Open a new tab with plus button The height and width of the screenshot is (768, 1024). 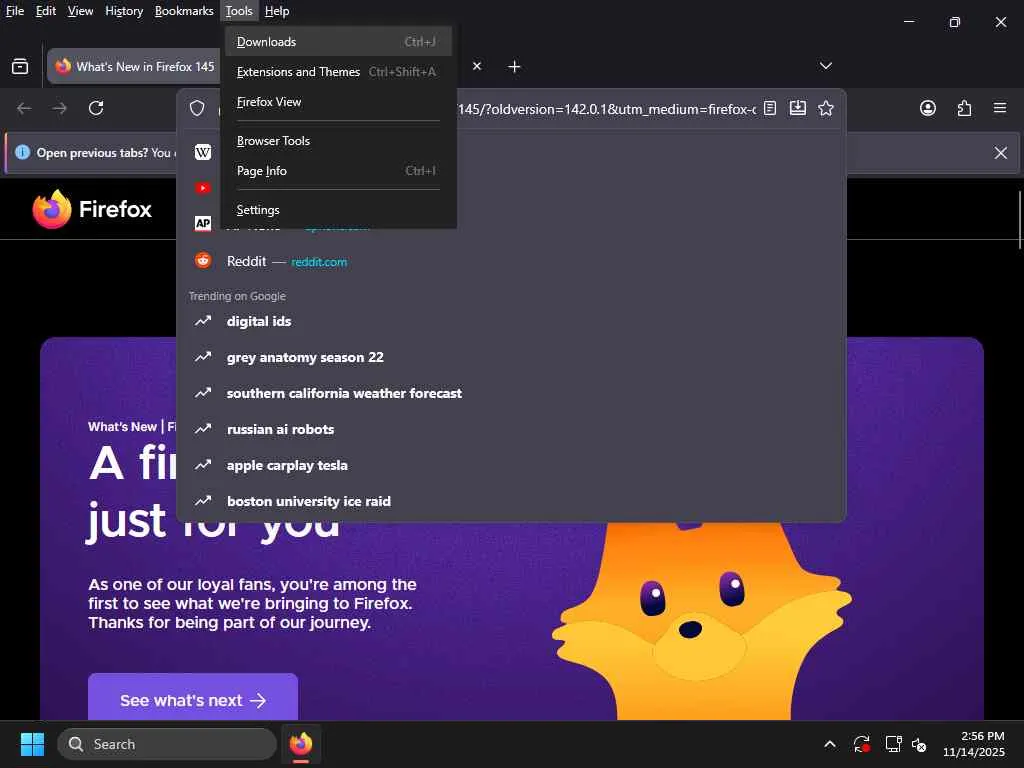(x=514, y=67)
